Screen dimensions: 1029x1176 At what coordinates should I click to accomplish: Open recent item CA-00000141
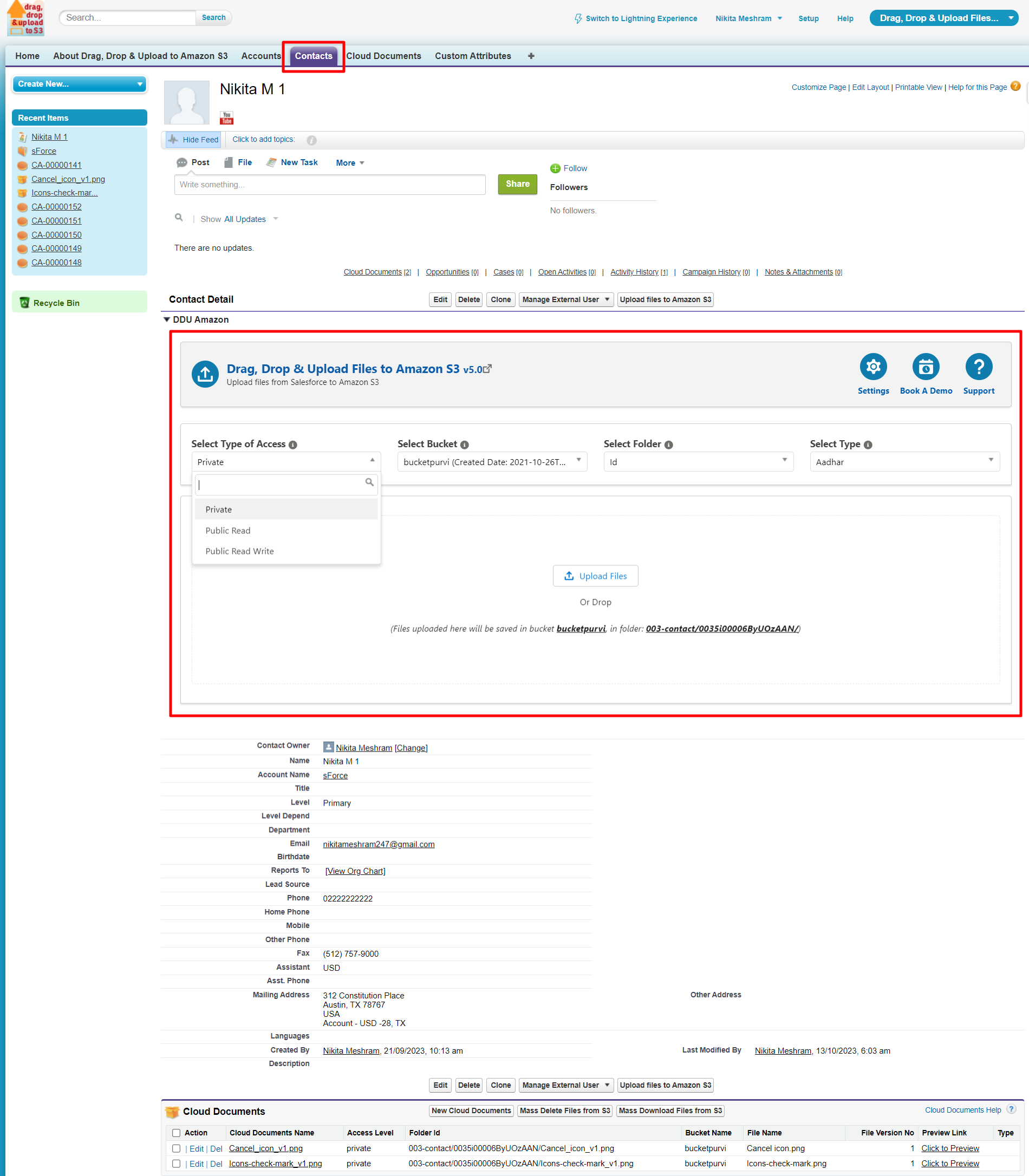click(56, 165)
